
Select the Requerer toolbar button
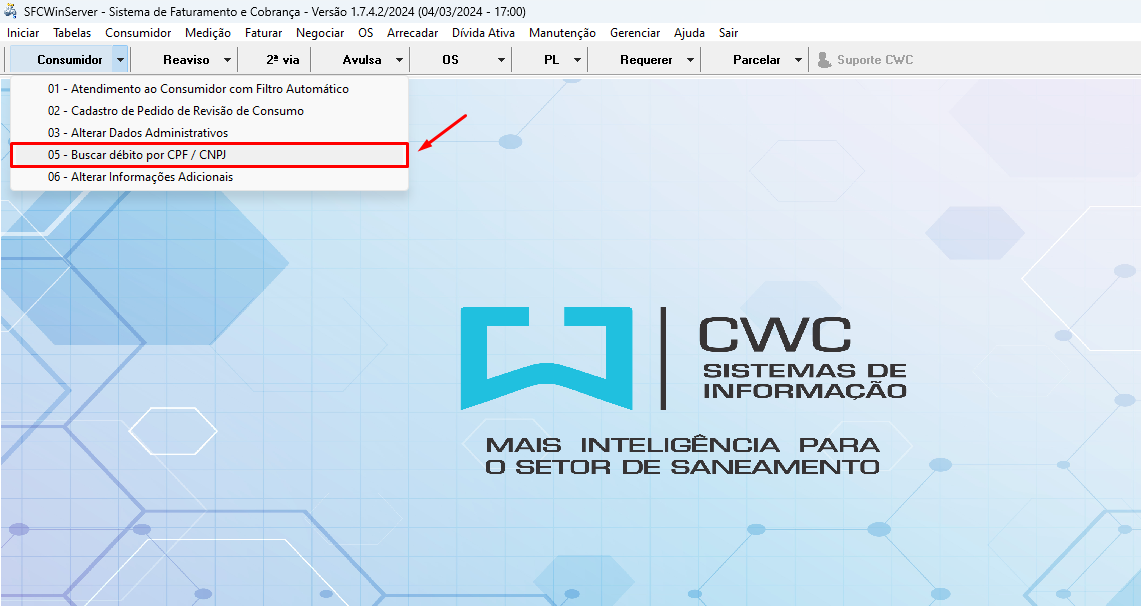pyautogui.click(x=644, y=59)
